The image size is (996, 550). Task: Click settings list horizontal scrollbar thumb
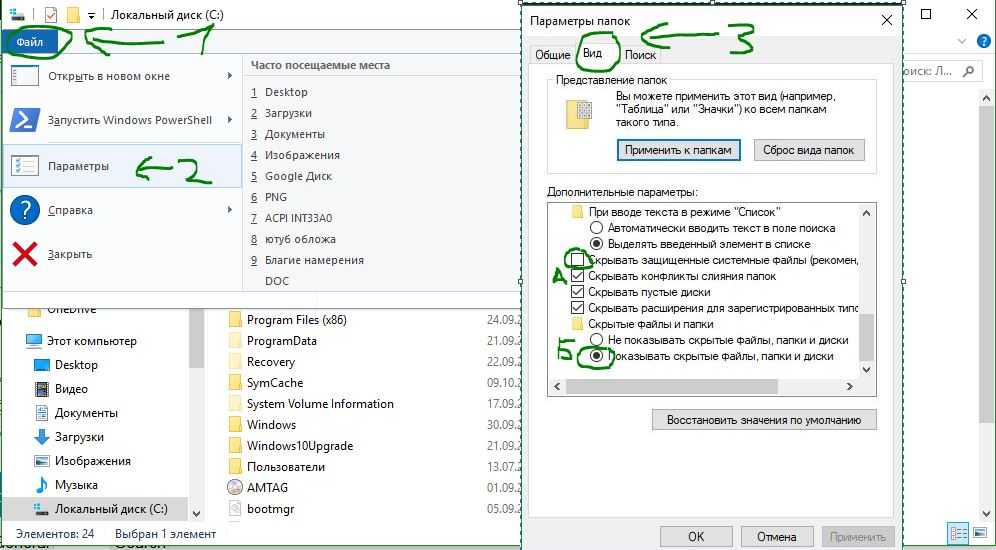pyautogui.click(x=671, y=386)
